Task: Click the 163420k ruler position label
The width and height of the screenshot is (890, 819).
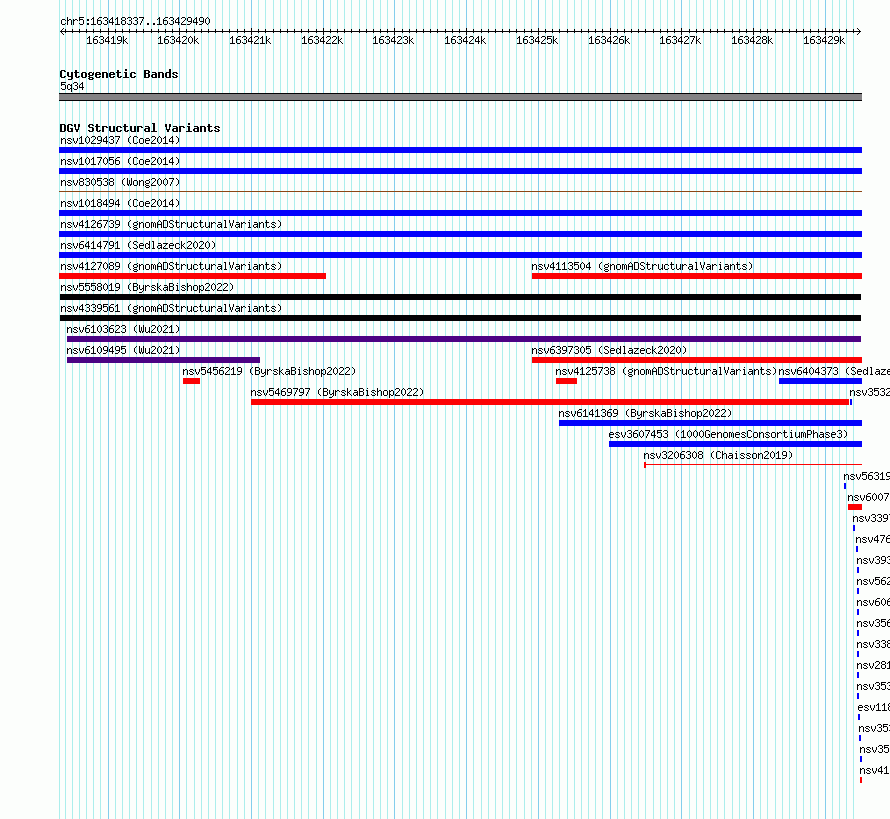Action: click(178, 41)
